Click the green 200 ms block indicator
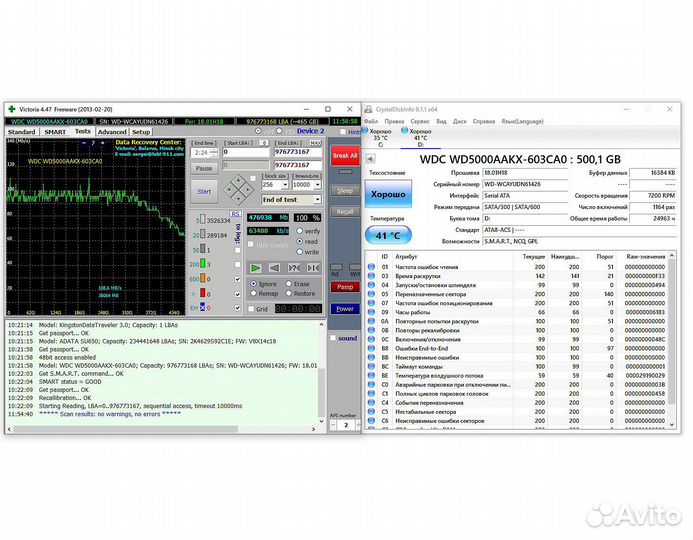 tap(203, 264)
